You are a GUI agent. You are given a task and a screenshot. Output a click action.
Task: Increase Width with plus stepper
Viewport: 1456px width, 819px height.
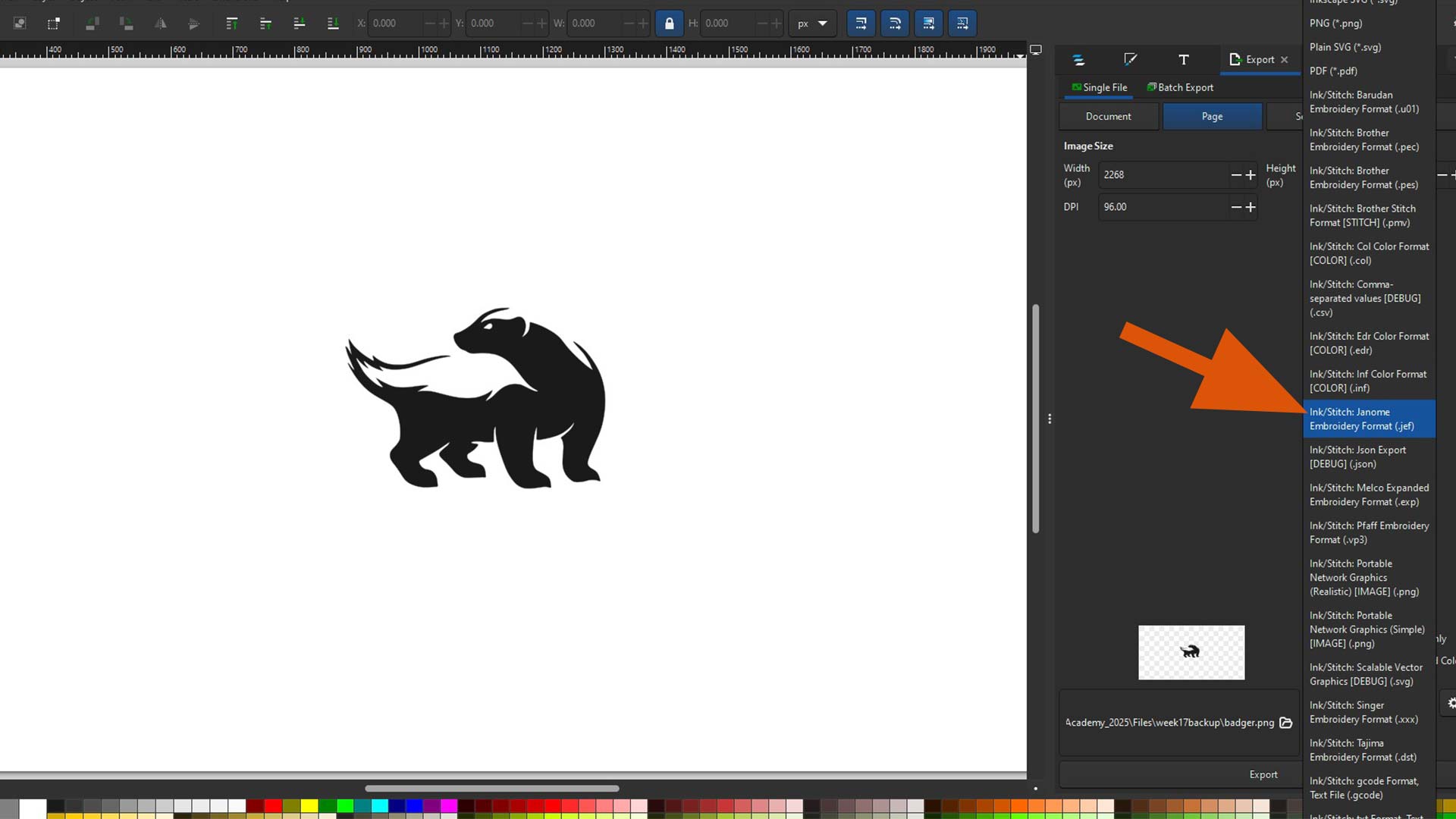(x=1250, y=174)
